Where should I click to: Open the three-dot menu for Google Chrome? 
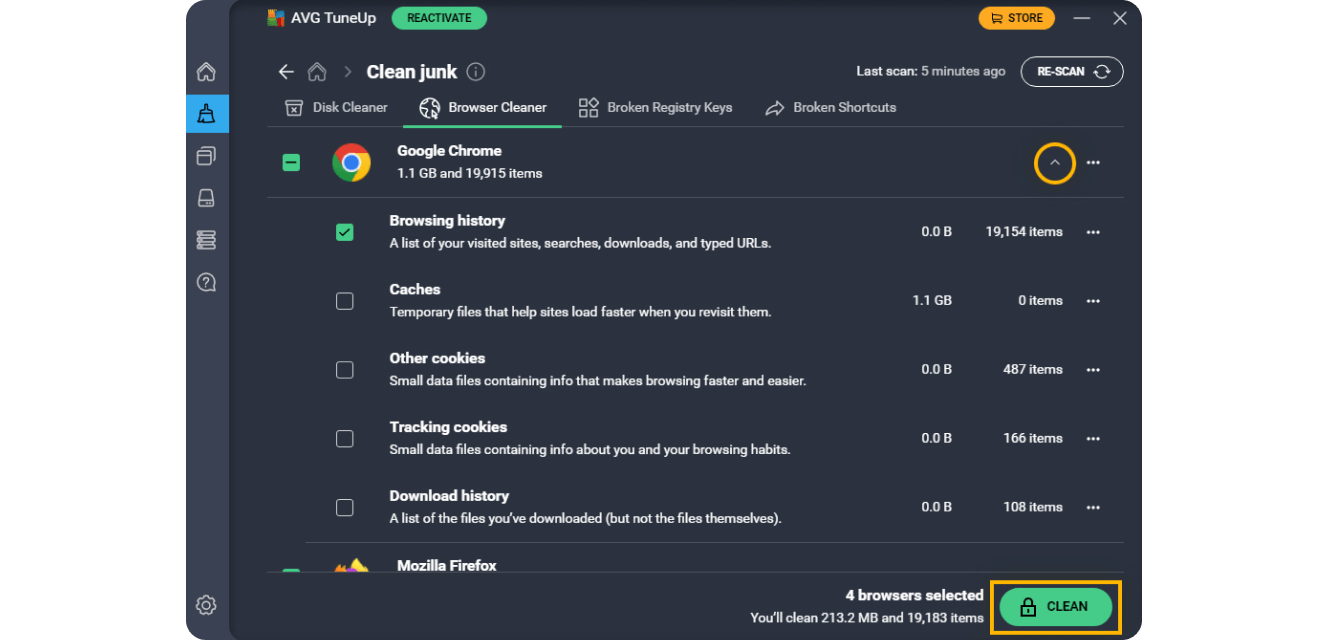(1093, 162)
